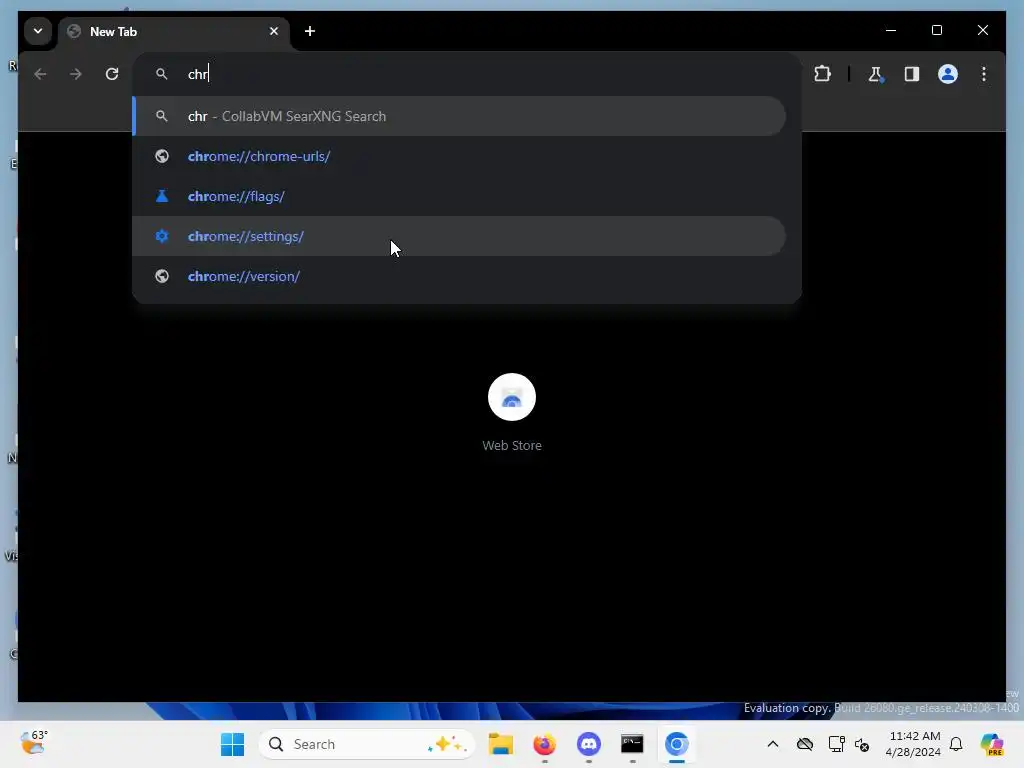Open the chrome://settings/ suggestion
Viewport: 1024px width, 768px height.
[459, 236]
